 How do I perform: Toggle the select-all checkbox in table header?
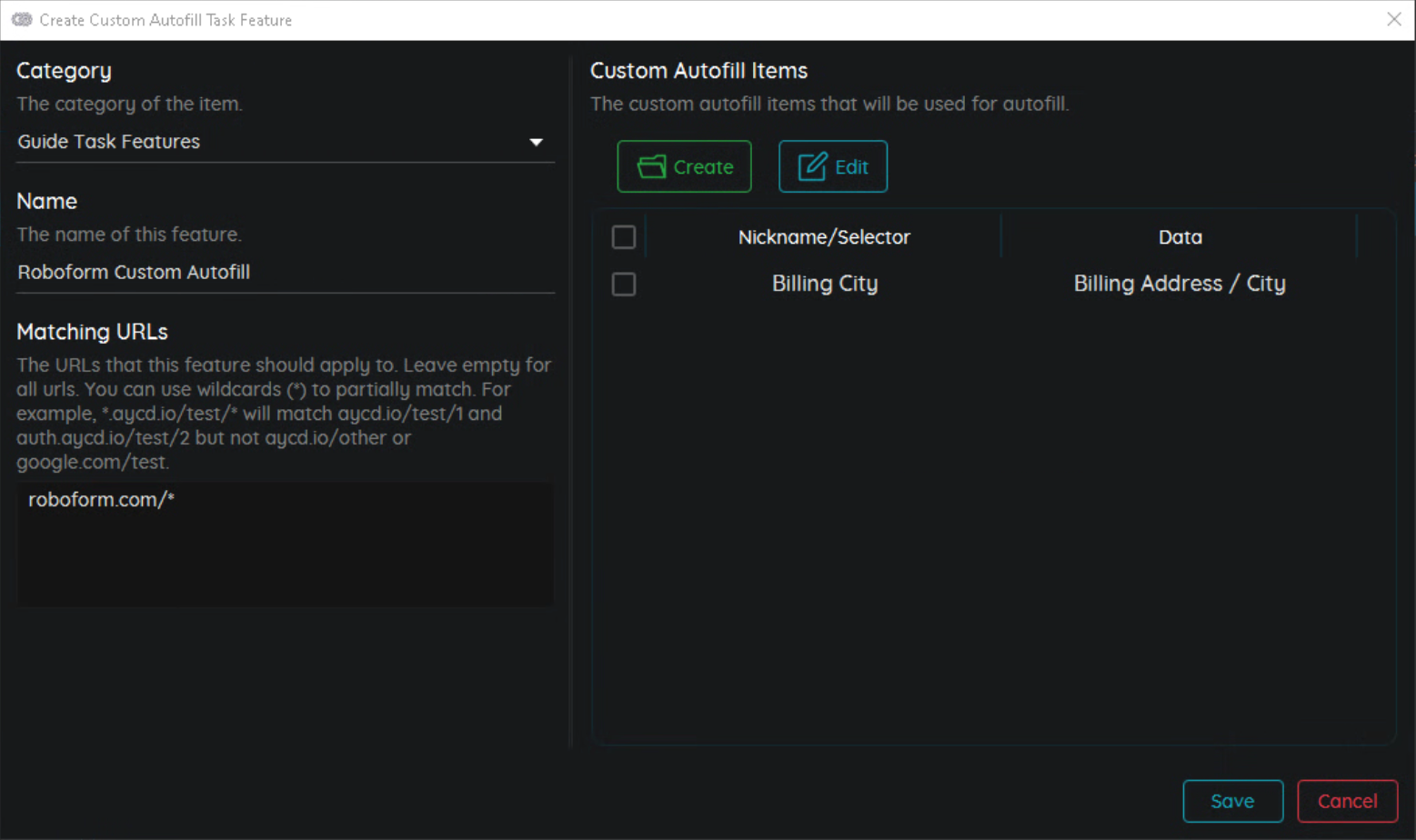[624, 237]
